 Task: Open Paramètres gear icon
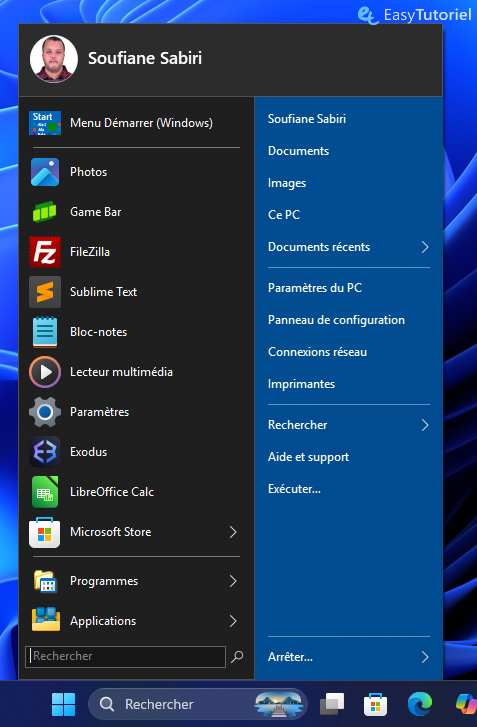click(x=45, y=412)
